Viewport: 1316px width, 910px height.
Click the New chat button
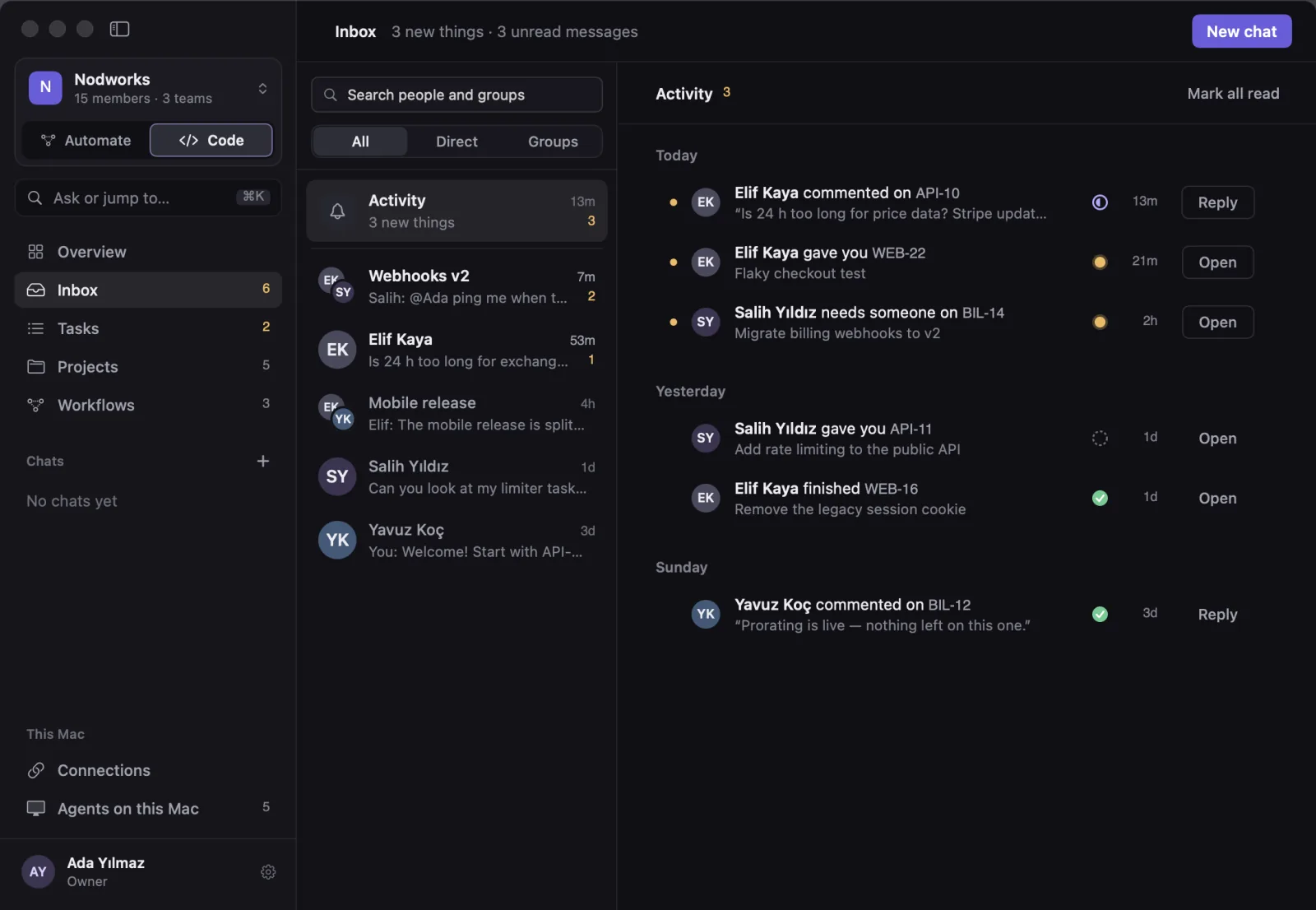point(1241,31)
